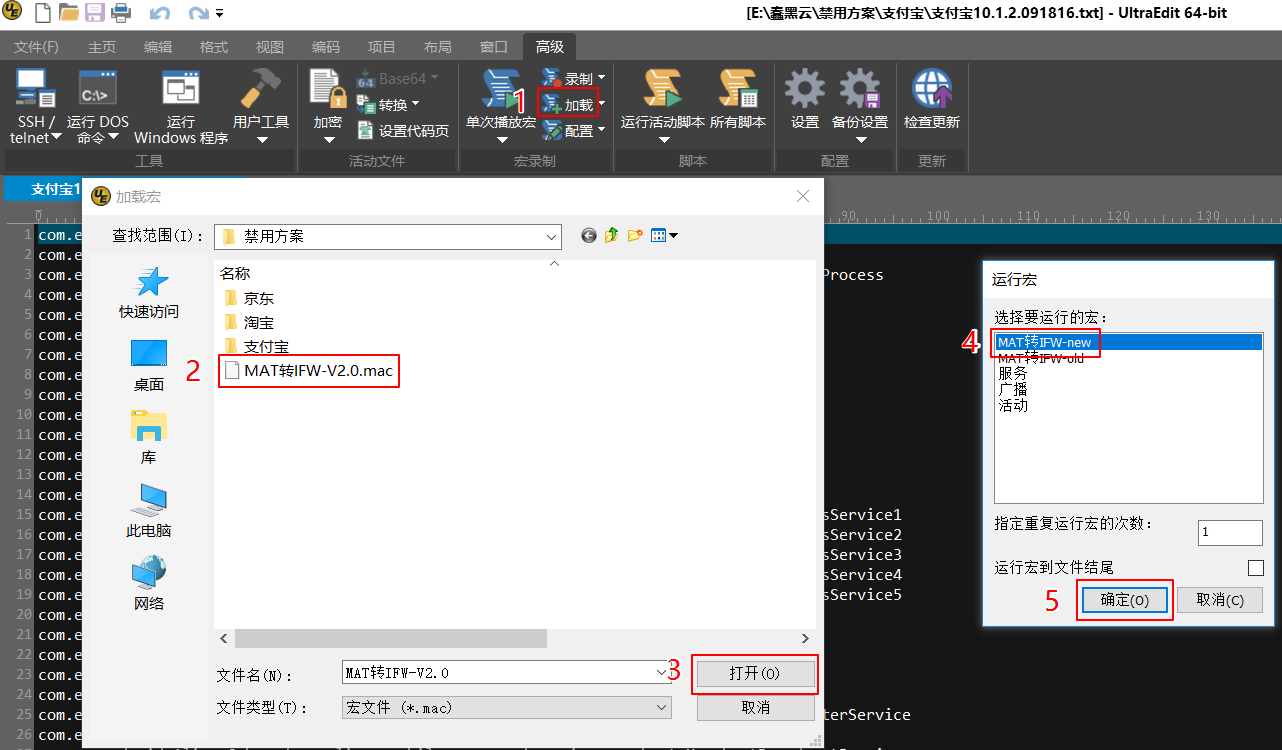Click the SSH / telnet icon
This screenshot has width=1282, height=750.
35,90
